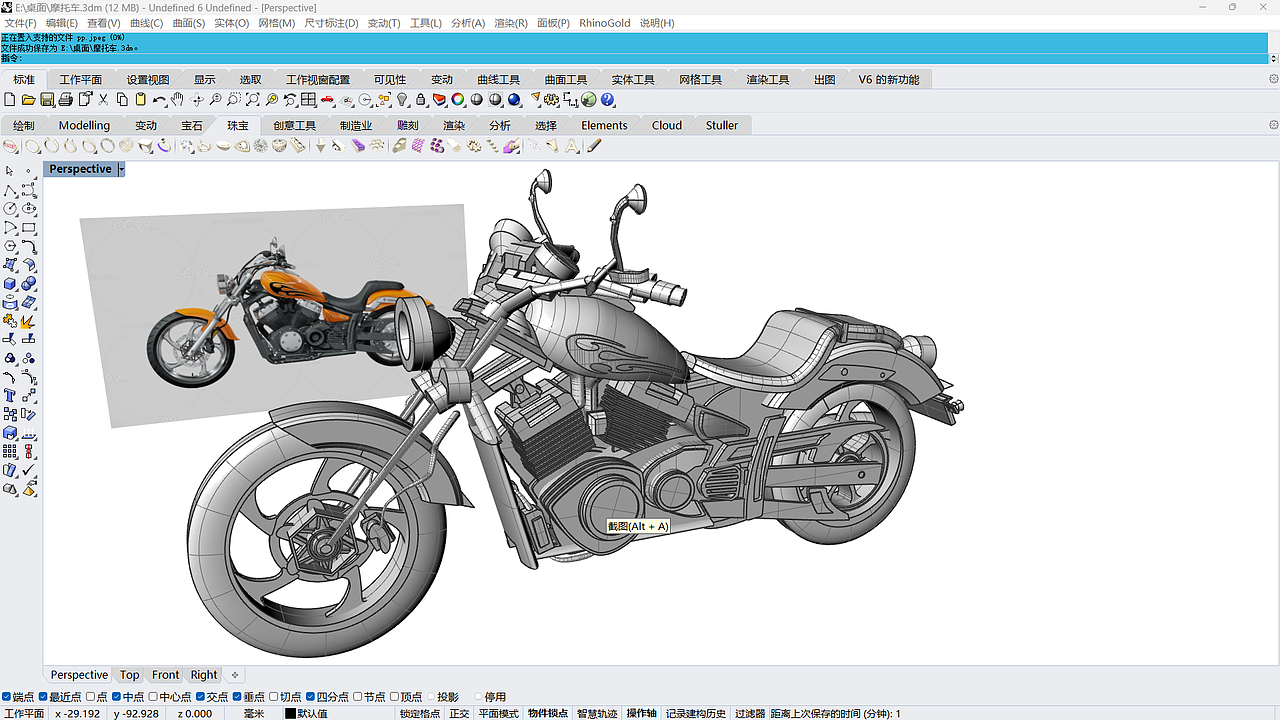Click the four-viewport layout icon

click(x=309, y=100)
